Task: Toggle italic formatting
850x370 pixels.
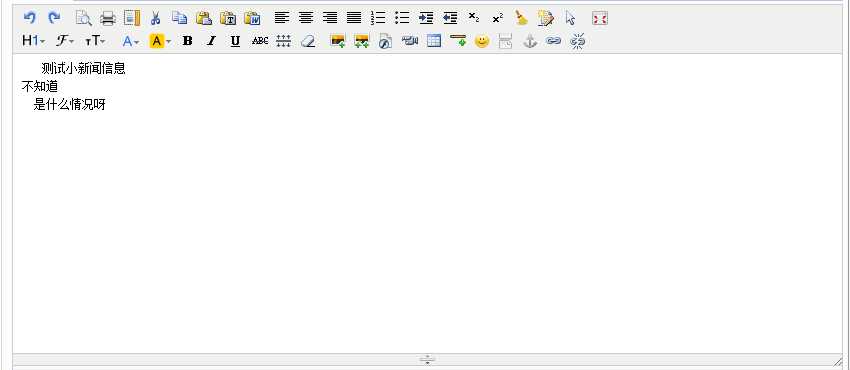Action: point(211,41)
